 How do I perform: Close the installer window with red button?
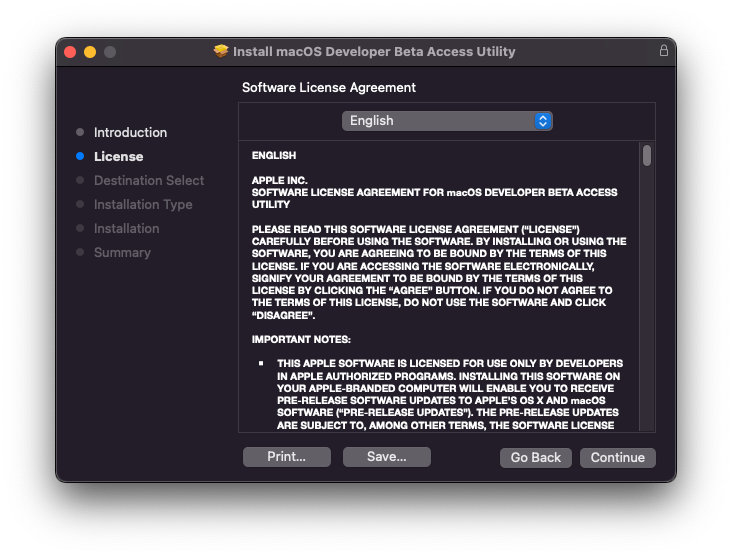[70, 52]
